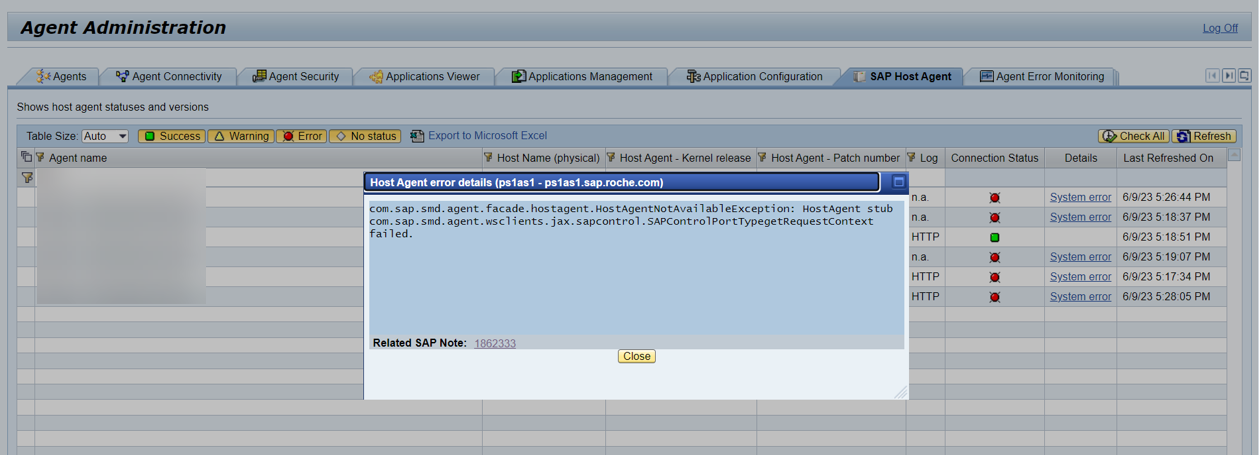Open System error link for 5:18:37 PM row
Viewport: 1259px width, 455px height.
click(x=1080, y=217)
